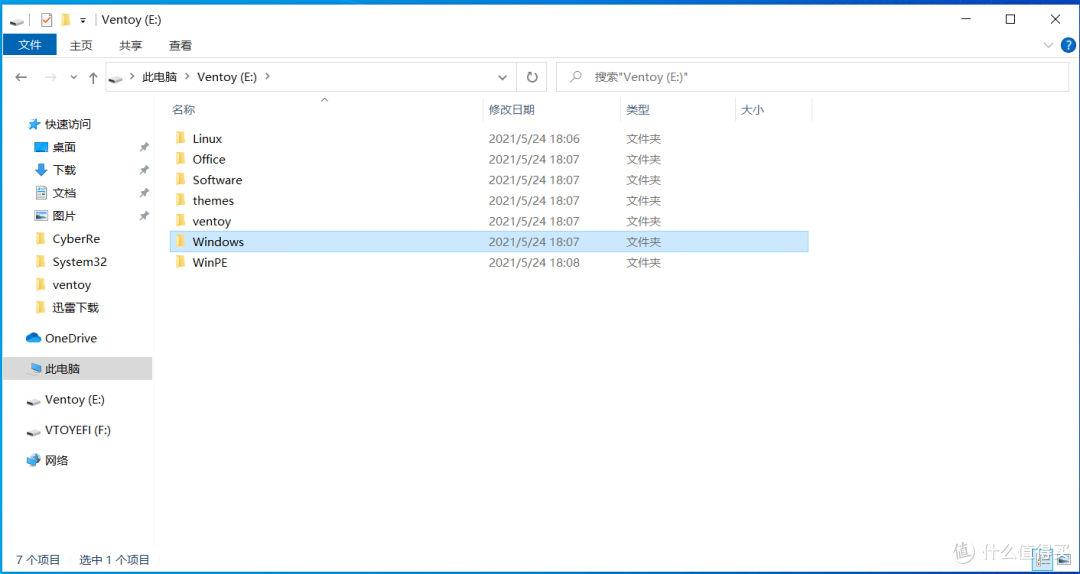Click the pin icon next to 下载
Image resolution: width=1080 pixels, height=574 pixels.
(144, 170)
